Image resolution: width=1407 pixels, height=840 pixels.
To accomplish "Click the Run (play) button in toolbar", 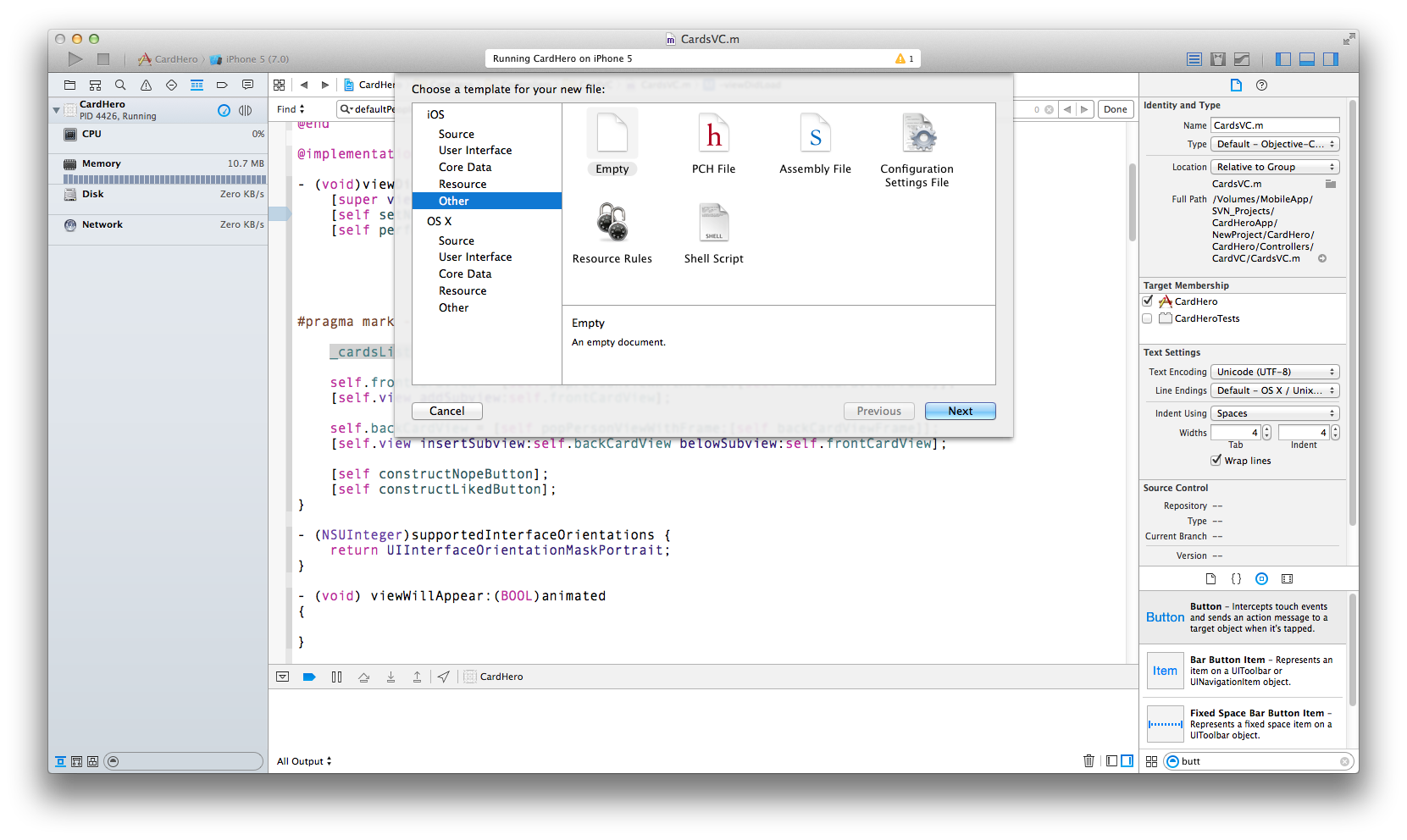I will pyautogui.click(x=75, y=58).
